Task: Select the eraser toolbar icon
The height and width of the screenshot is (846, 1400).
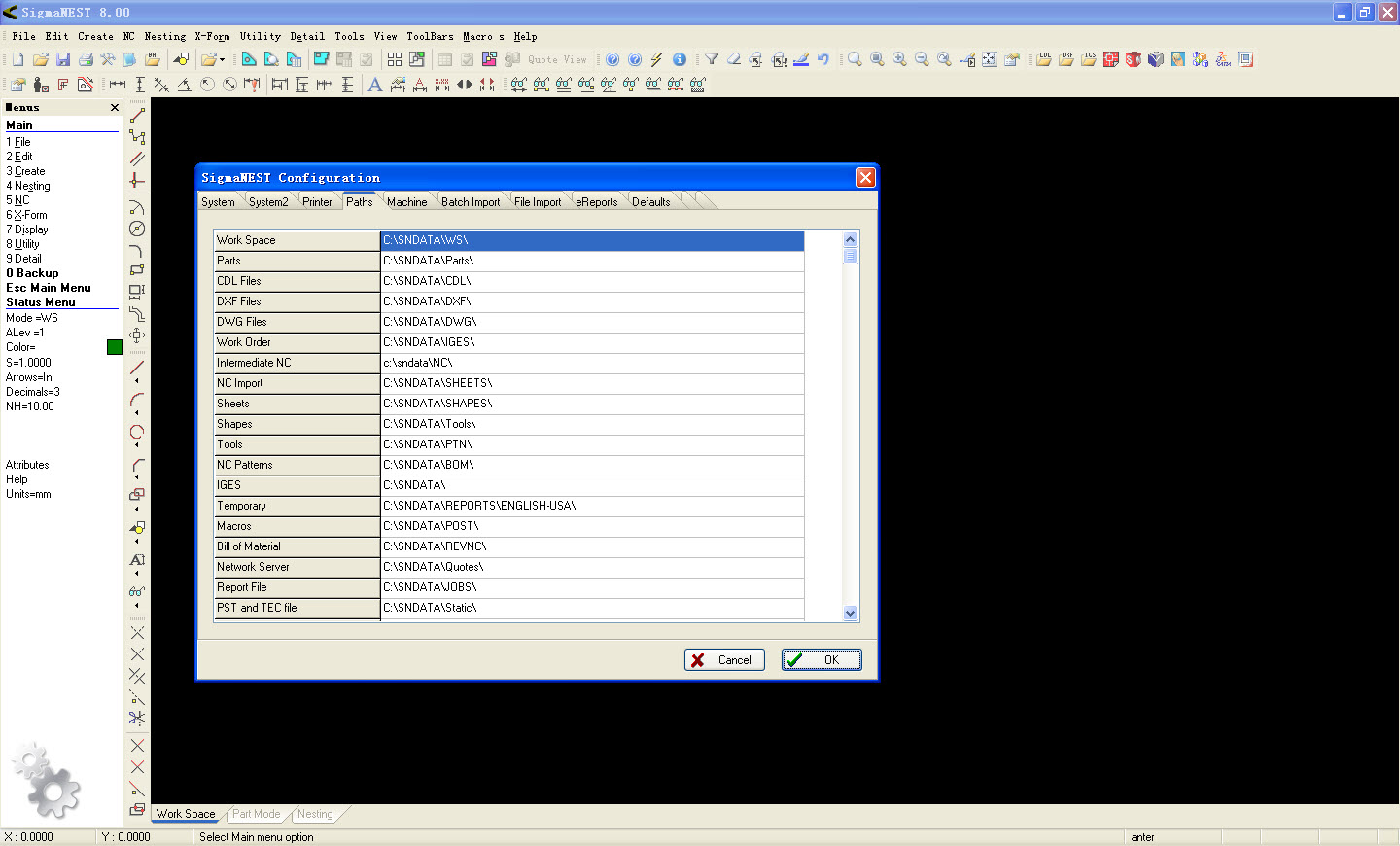Action: [734, 59]
